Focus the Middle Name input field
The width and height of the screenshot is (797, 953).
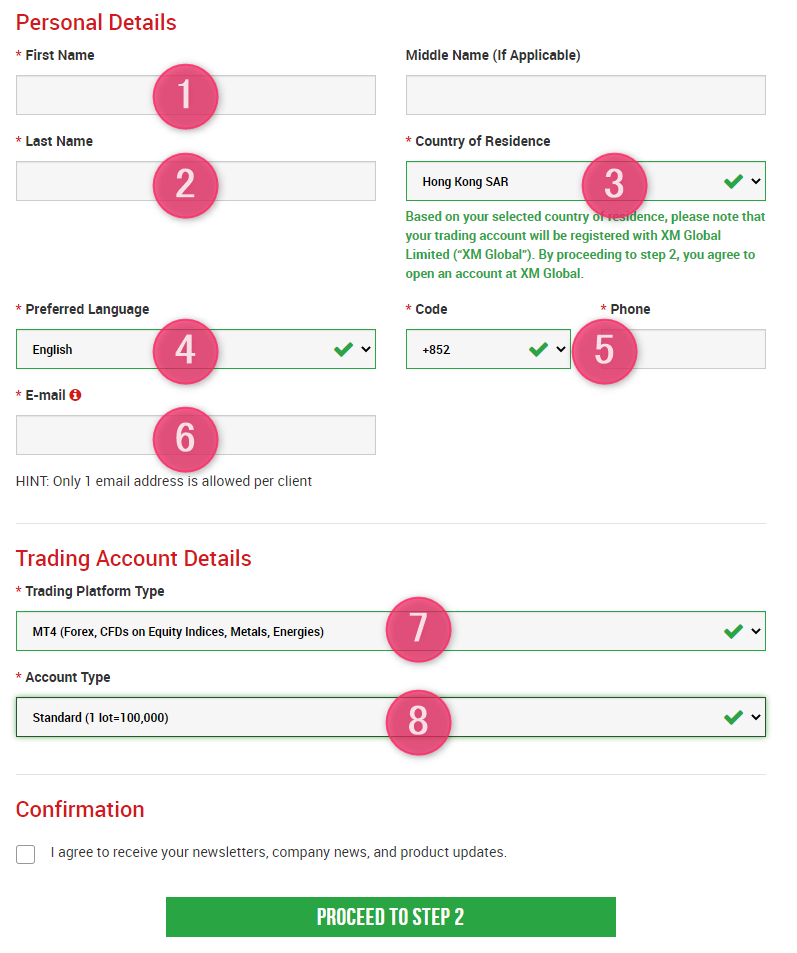(x=585, y=95)
